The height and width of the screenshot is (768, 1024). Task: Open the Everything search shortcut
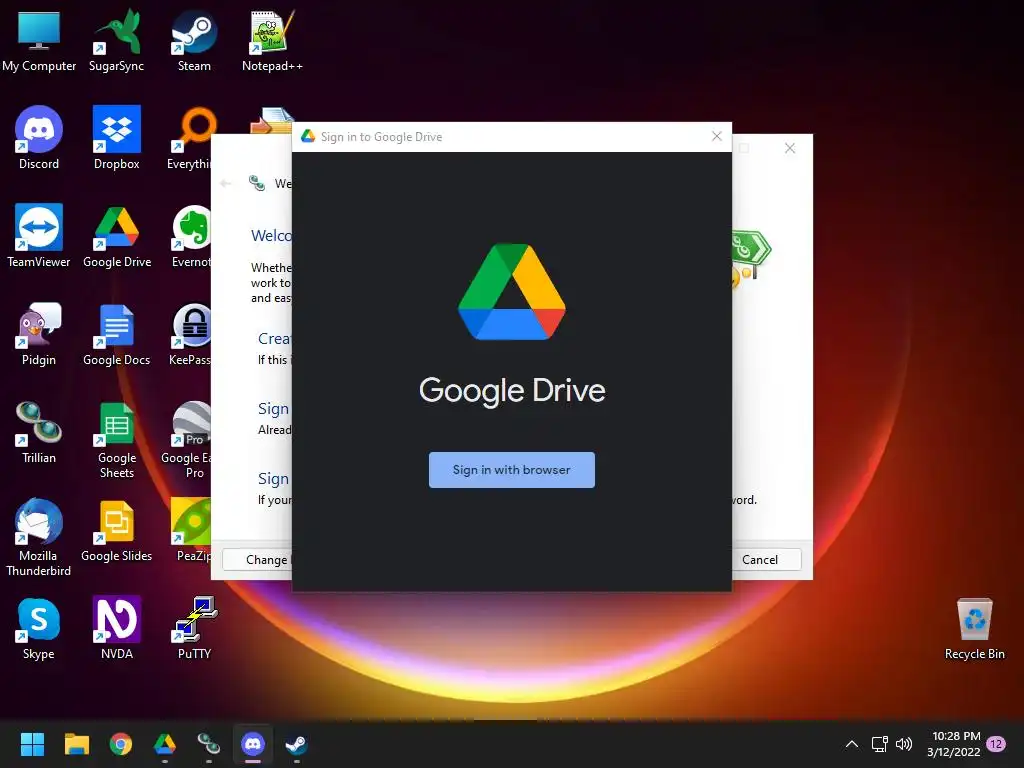(x=191, y=138)
